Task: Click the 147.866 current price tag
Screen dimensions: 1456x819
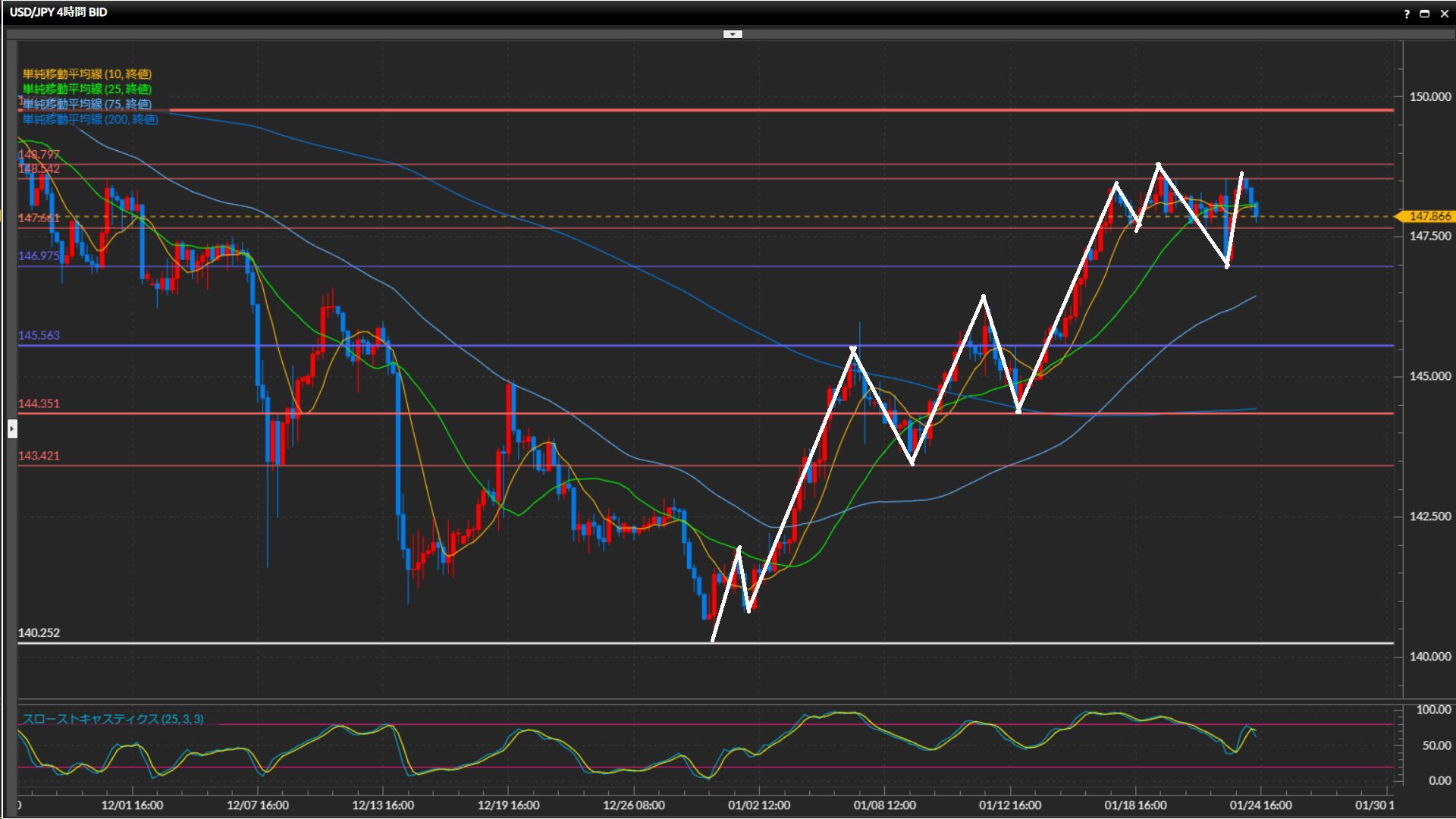Action: tap(1429, 216)
